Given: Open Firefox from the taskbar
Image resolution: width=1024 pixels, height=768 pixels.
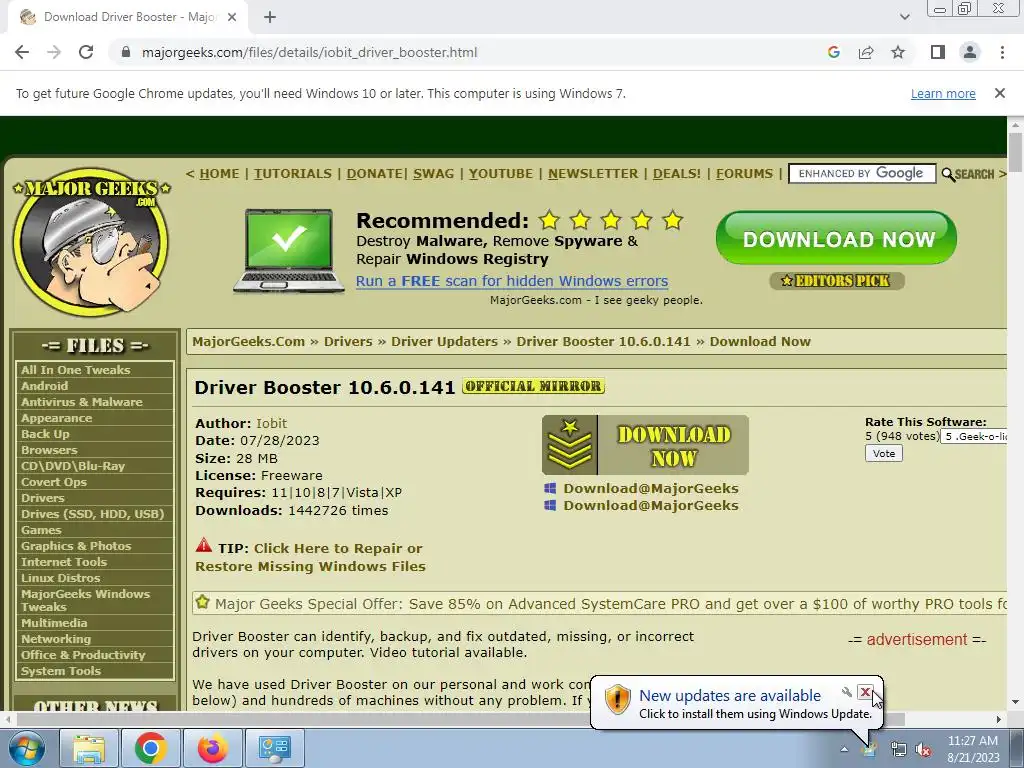Looking at the screenshot, I should pos(212,748).
